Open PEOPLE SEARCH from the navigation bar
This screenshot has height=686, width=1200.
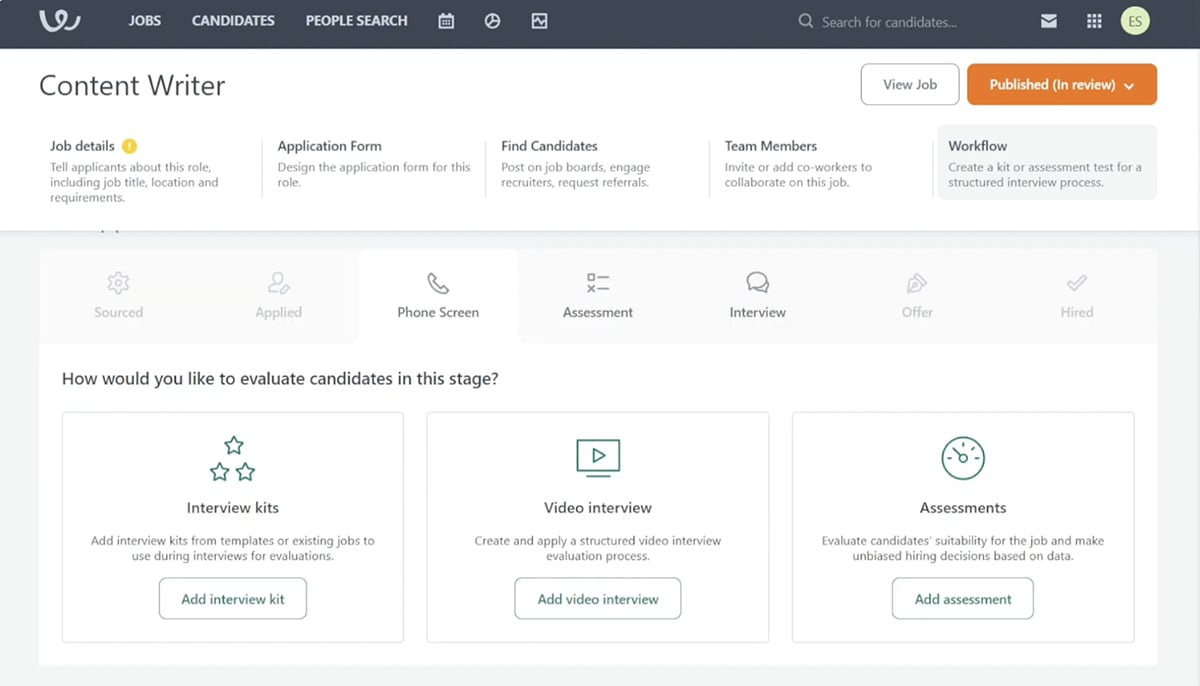[356, 20]
